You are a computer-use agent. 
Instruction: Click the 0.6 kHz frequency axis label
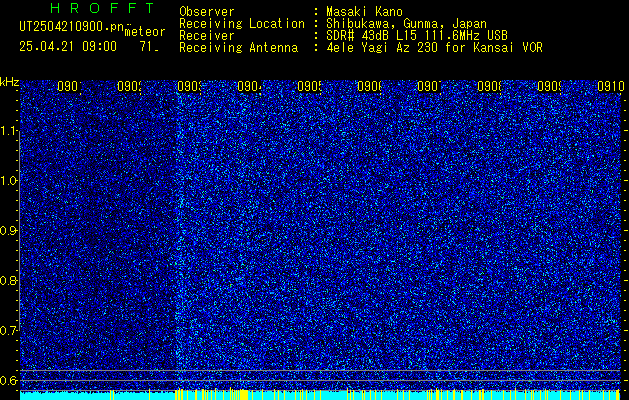tap(10, 380)
